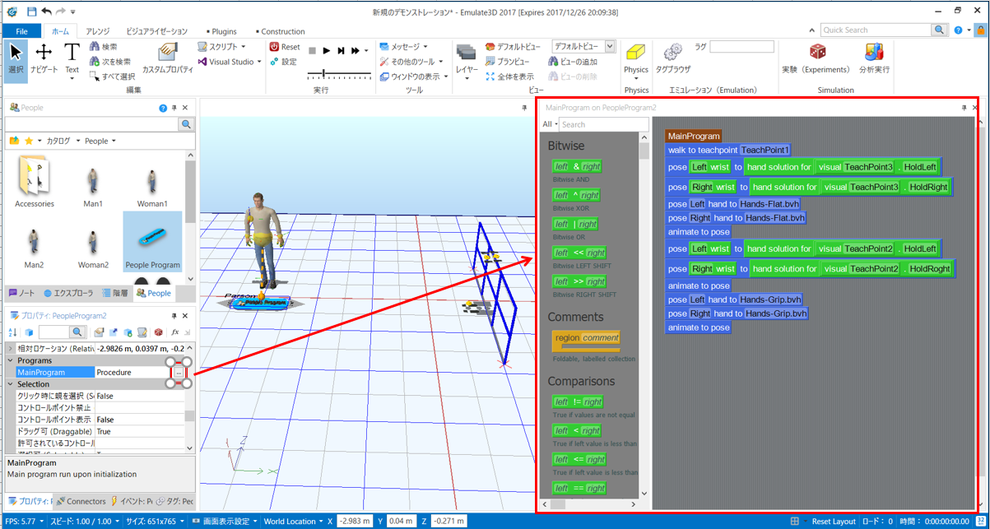Collapse the Programs property group
The image size is (990, 529).
click(x=10, y=360)
